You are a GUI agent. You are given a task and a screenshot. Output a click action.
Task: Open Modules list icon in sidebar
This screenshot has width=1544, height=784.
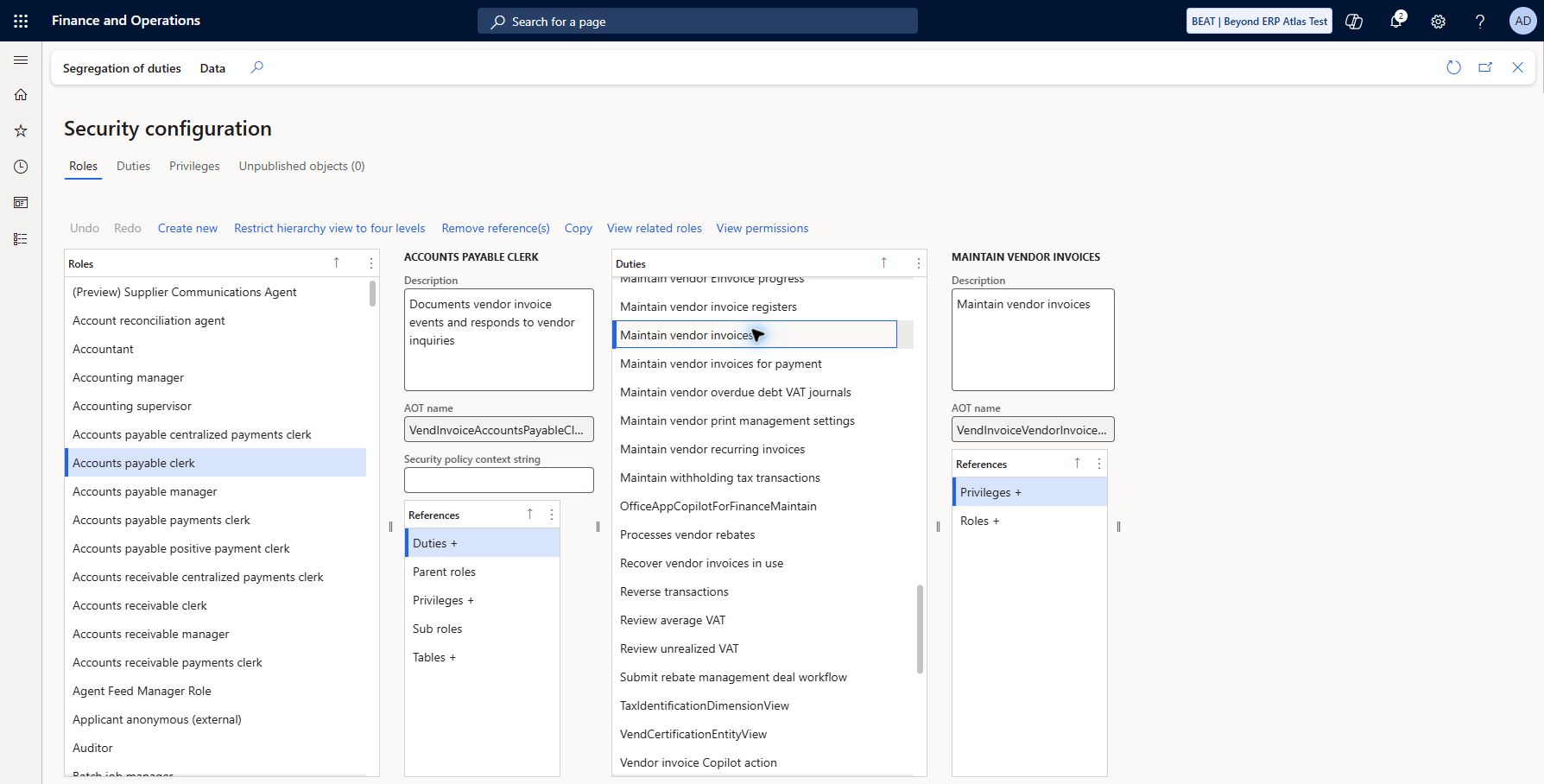[x=21, y=239]
